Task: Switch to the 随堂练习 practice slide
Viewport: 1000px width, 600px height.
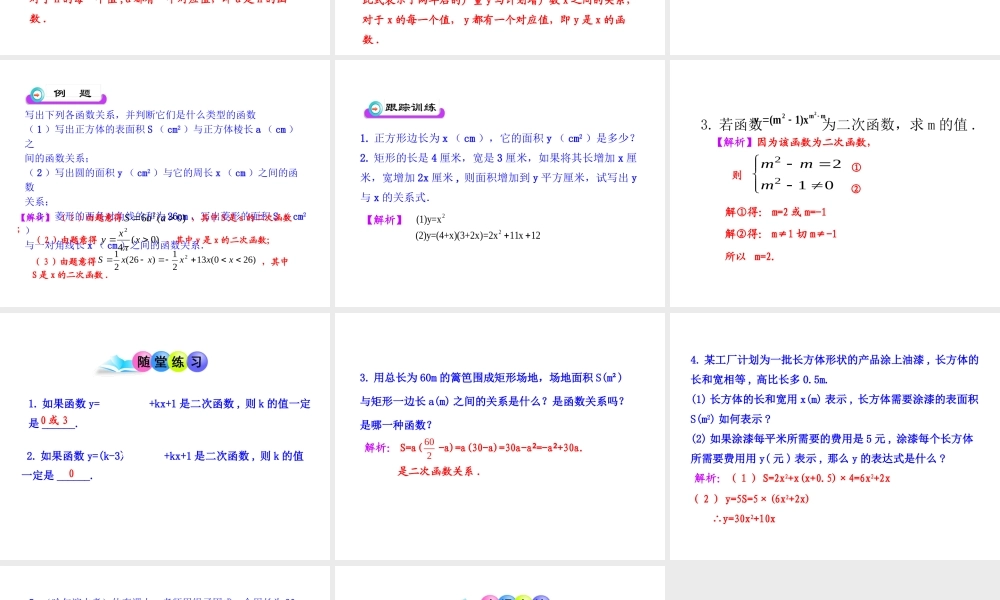Action: [165, 440]
